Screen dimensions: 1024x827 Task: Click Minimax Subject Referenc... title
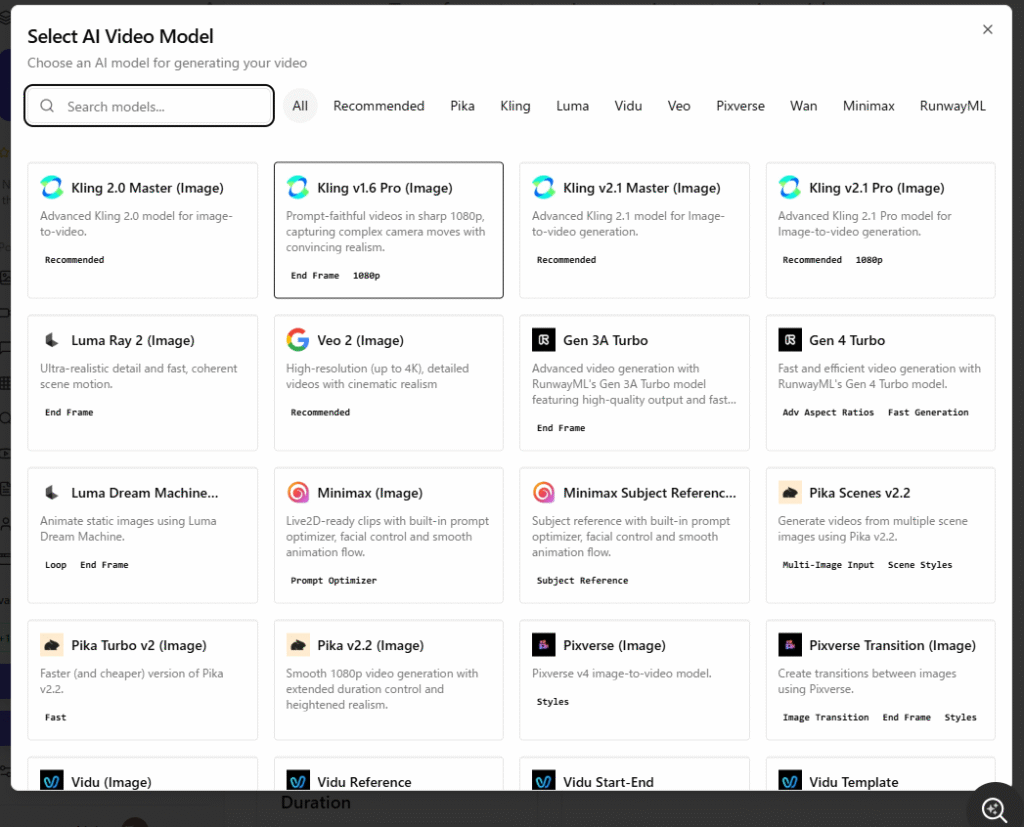coord(649,493)
